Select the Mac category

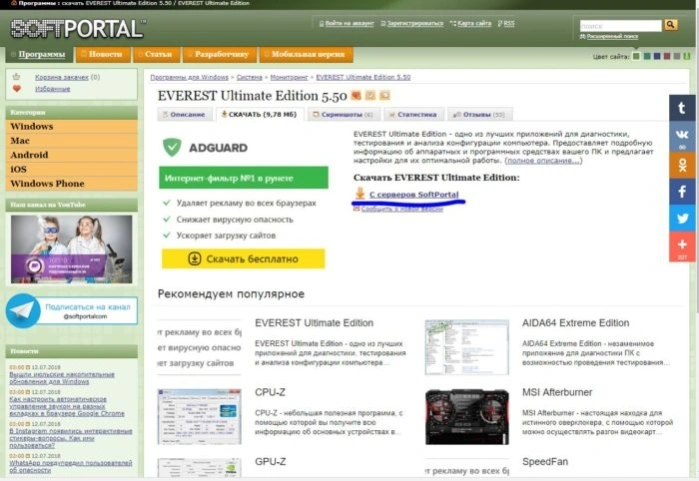(x=71, y=141)
